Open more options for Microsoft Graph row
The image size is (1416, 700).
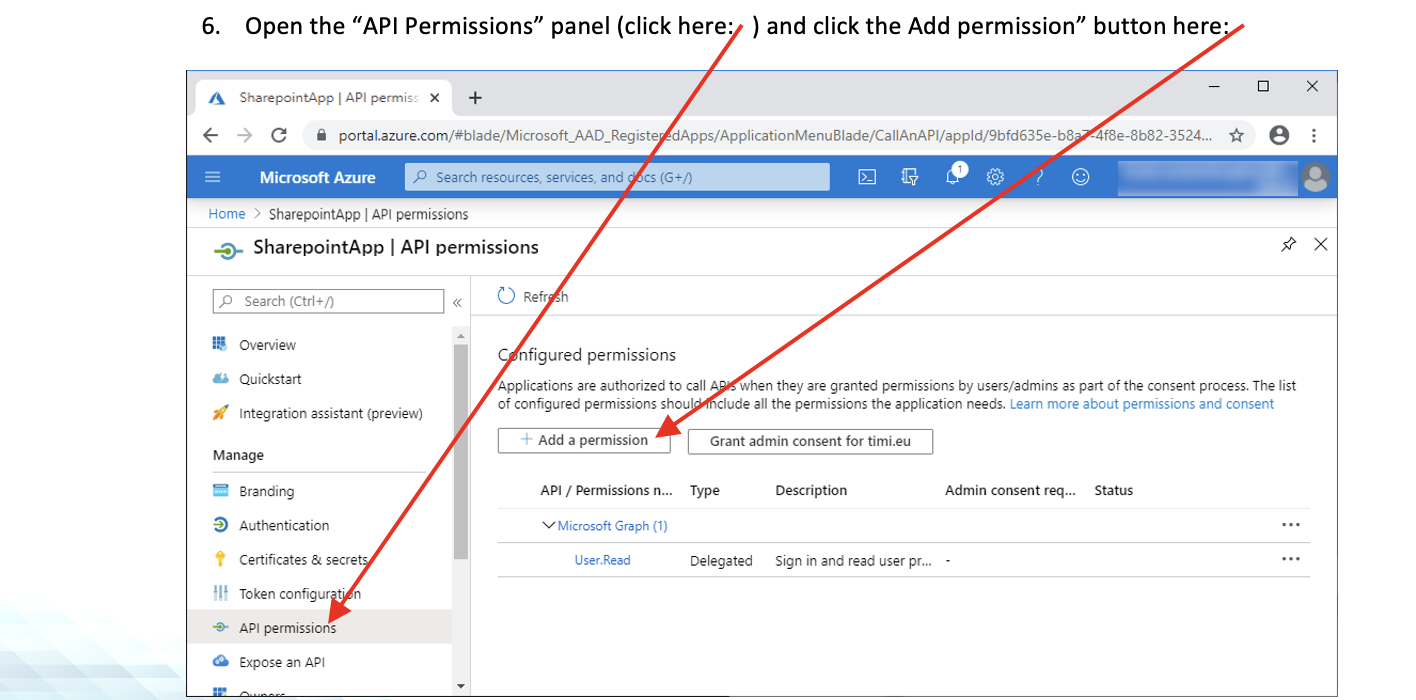pyautogui.click(x=1290, y=525)
